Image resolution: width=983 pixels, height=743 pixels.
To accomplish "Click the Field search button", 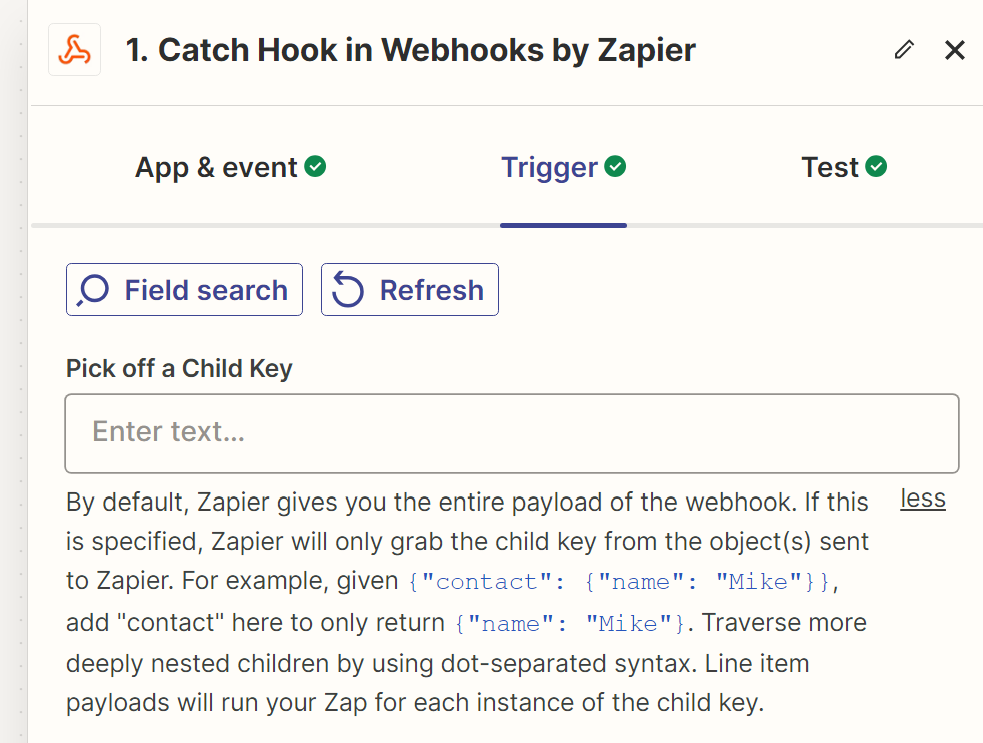I will click(x=184, y=290).
